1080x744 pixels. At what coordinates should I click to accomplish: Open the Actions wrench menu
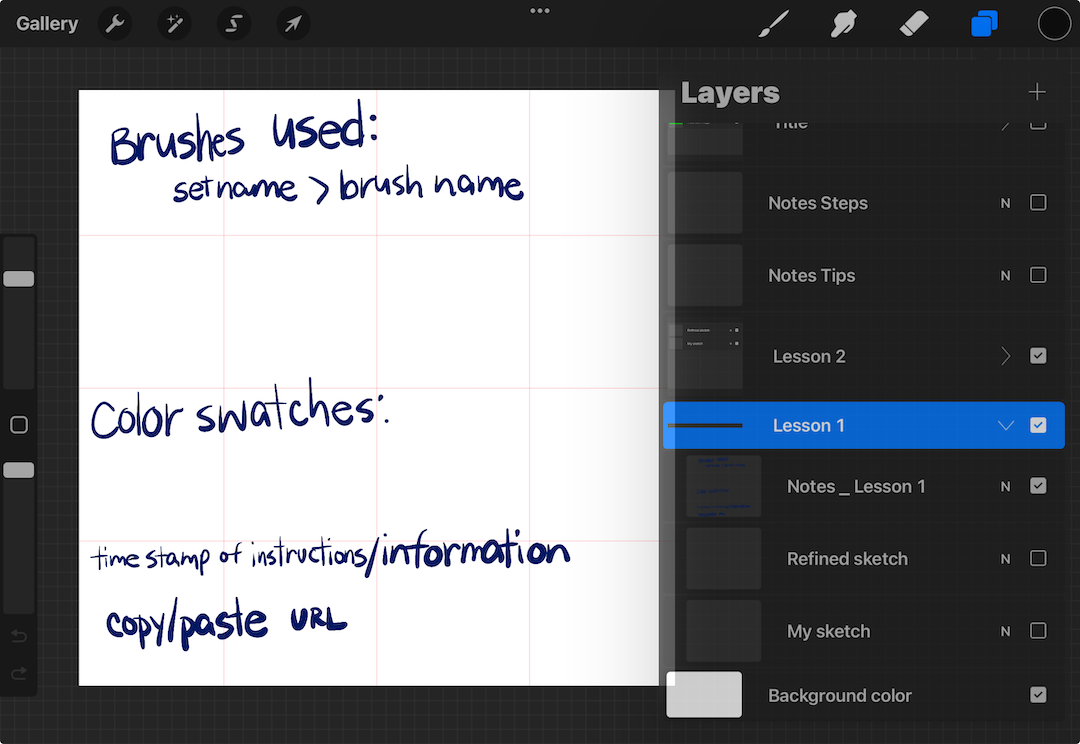(x=115, y=23)
